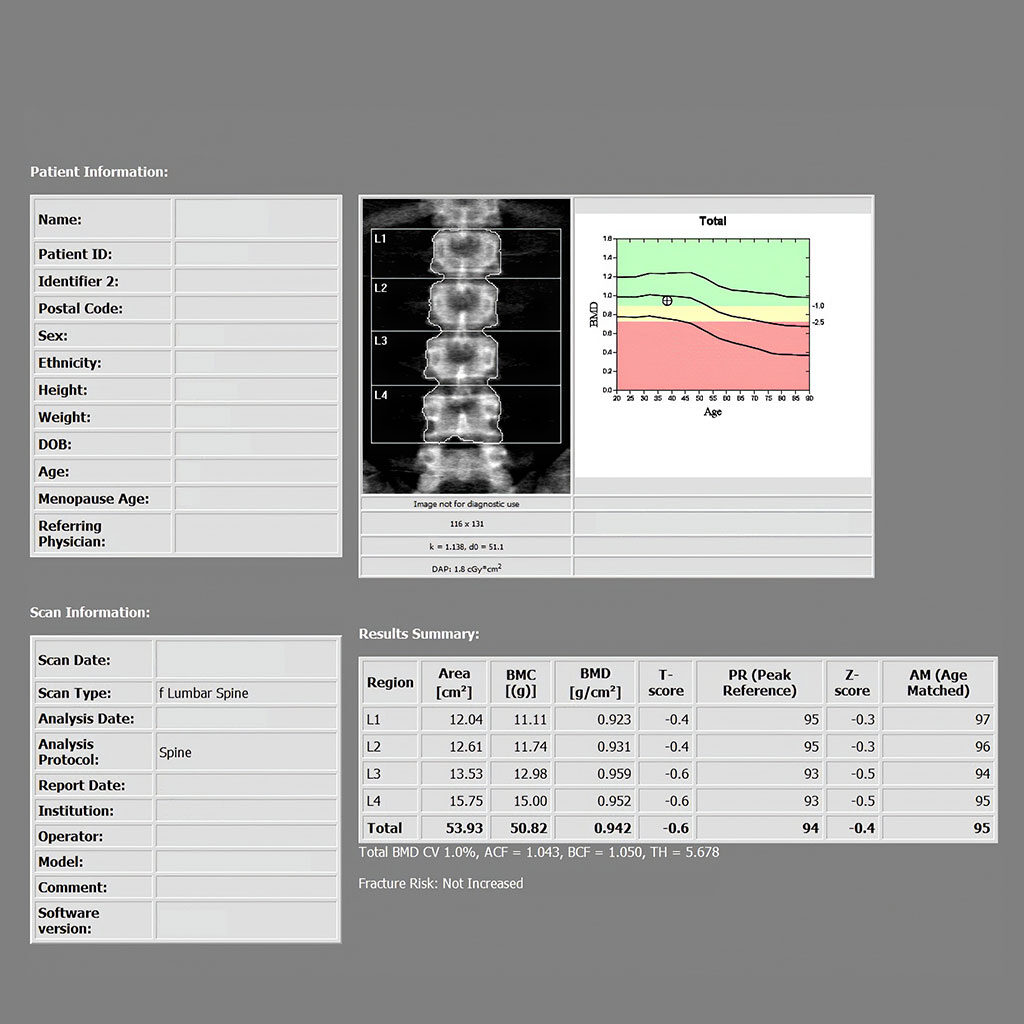
Task: Click the L3 area value 13.53
Action: [x=466, y=774]
